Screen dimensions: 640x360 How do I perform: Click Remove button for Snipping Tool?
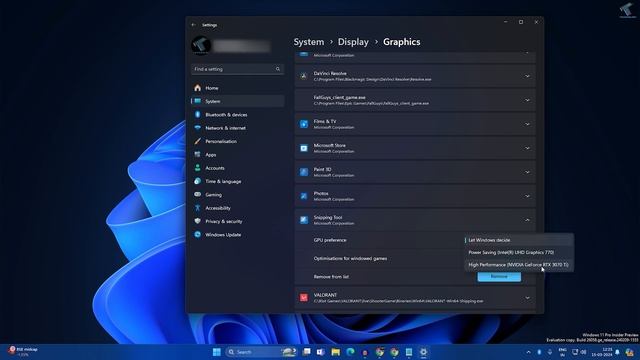coord(499,277)
